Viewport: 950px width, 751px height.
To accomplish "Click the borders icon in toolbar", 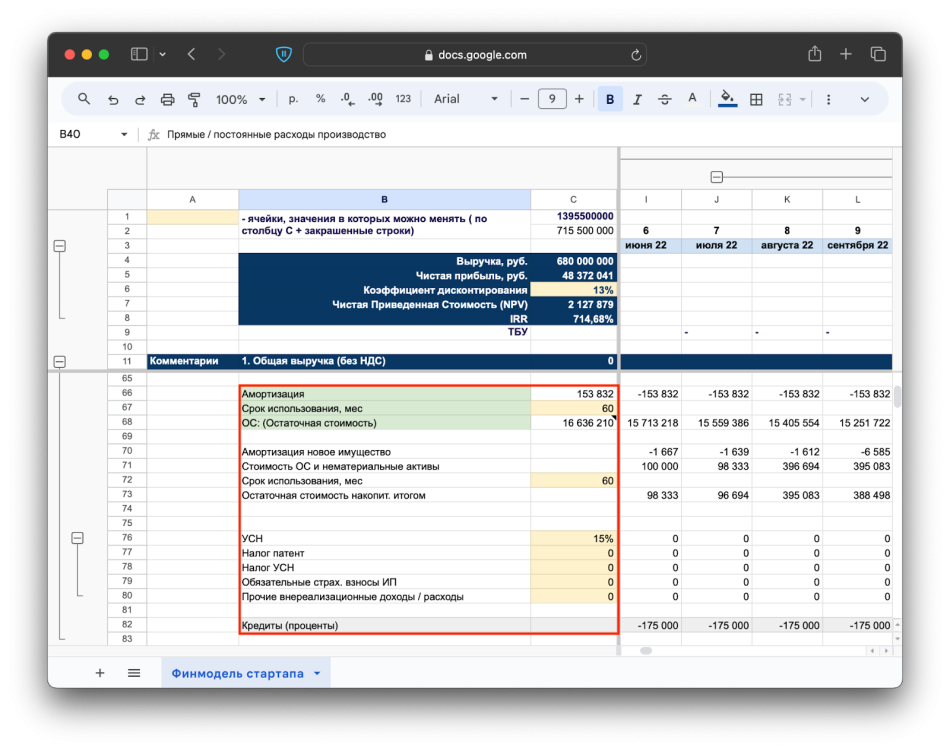I will tap(756, 99).
